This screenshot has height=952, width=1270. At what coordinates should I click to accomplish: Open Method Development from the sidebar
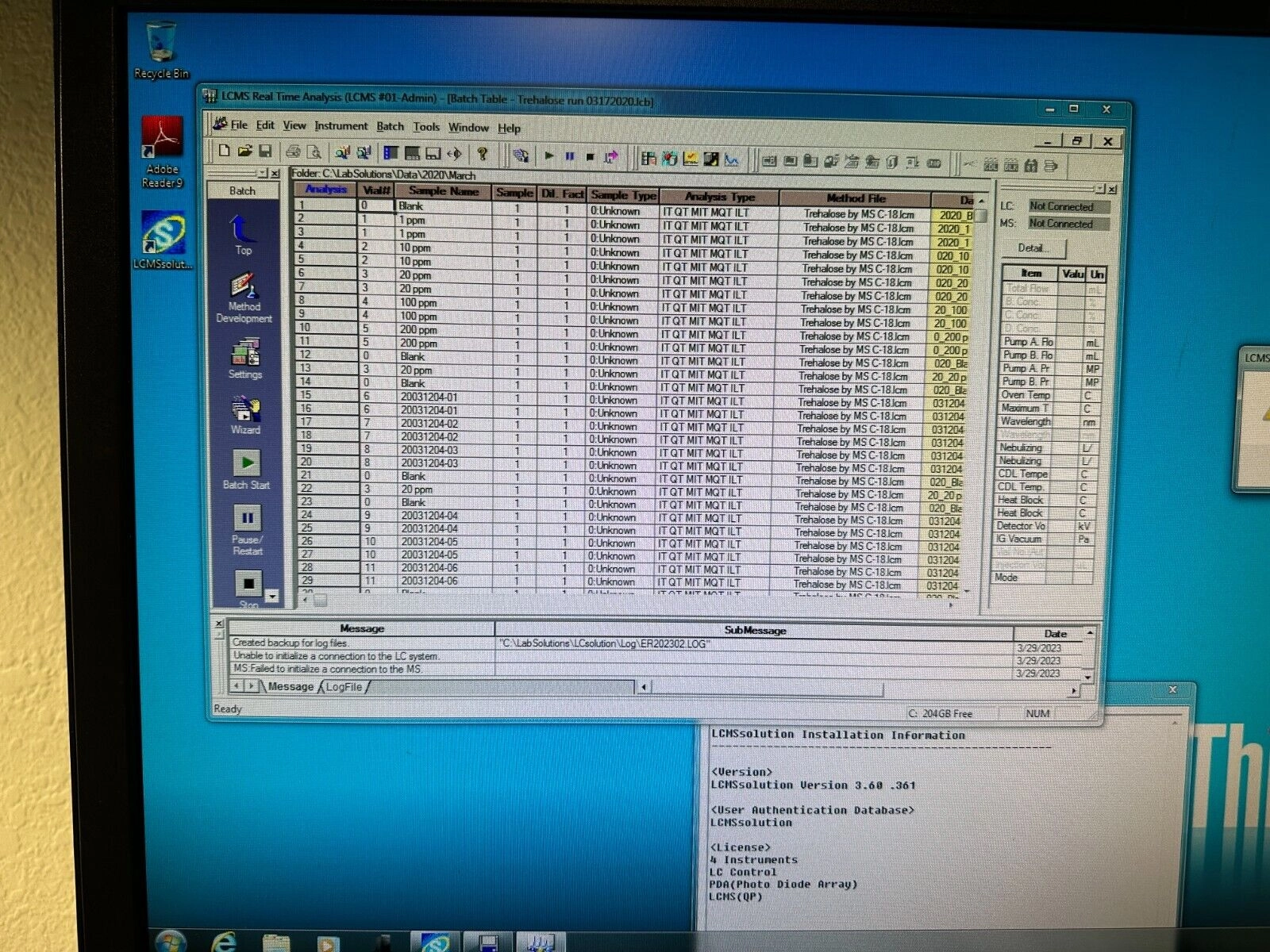point(244,298)
